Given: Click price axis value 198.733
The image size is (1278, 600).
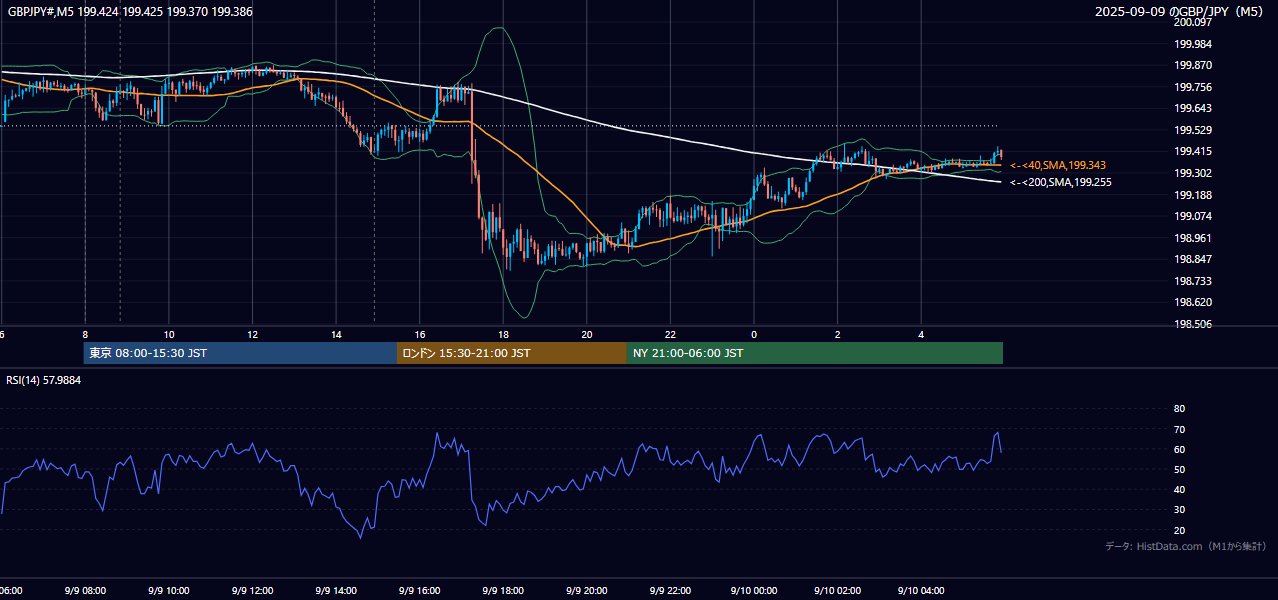Looking at the screenshot, I should coord(1193,281).
